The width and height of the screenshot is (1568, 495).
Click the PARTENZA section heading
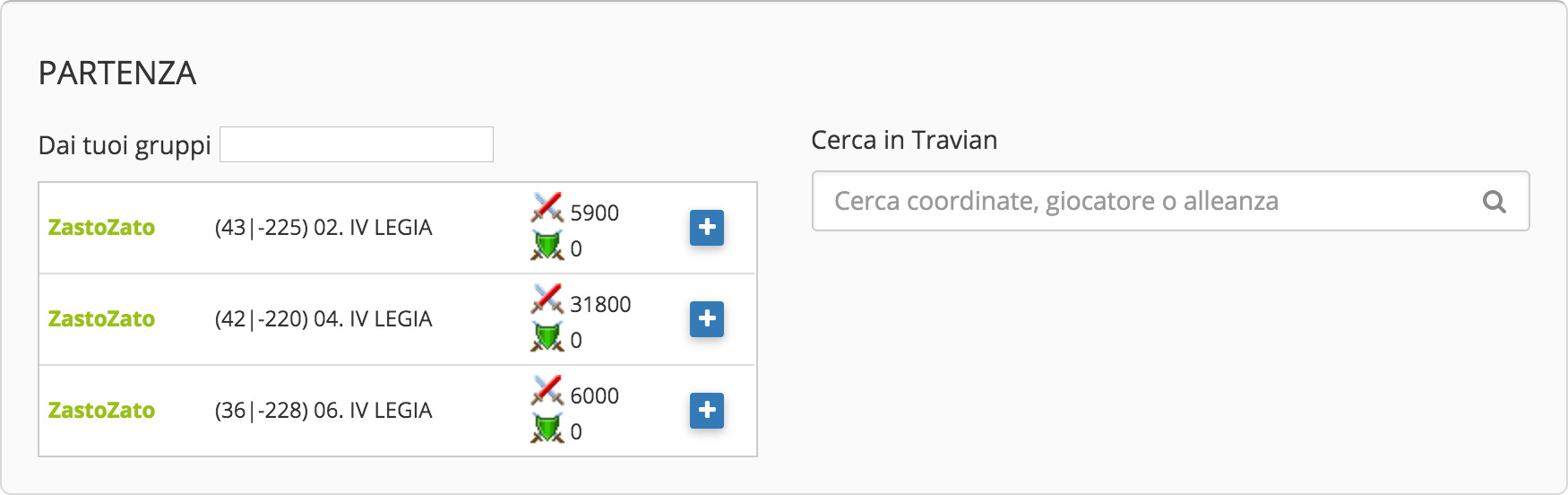pos(117,74)
